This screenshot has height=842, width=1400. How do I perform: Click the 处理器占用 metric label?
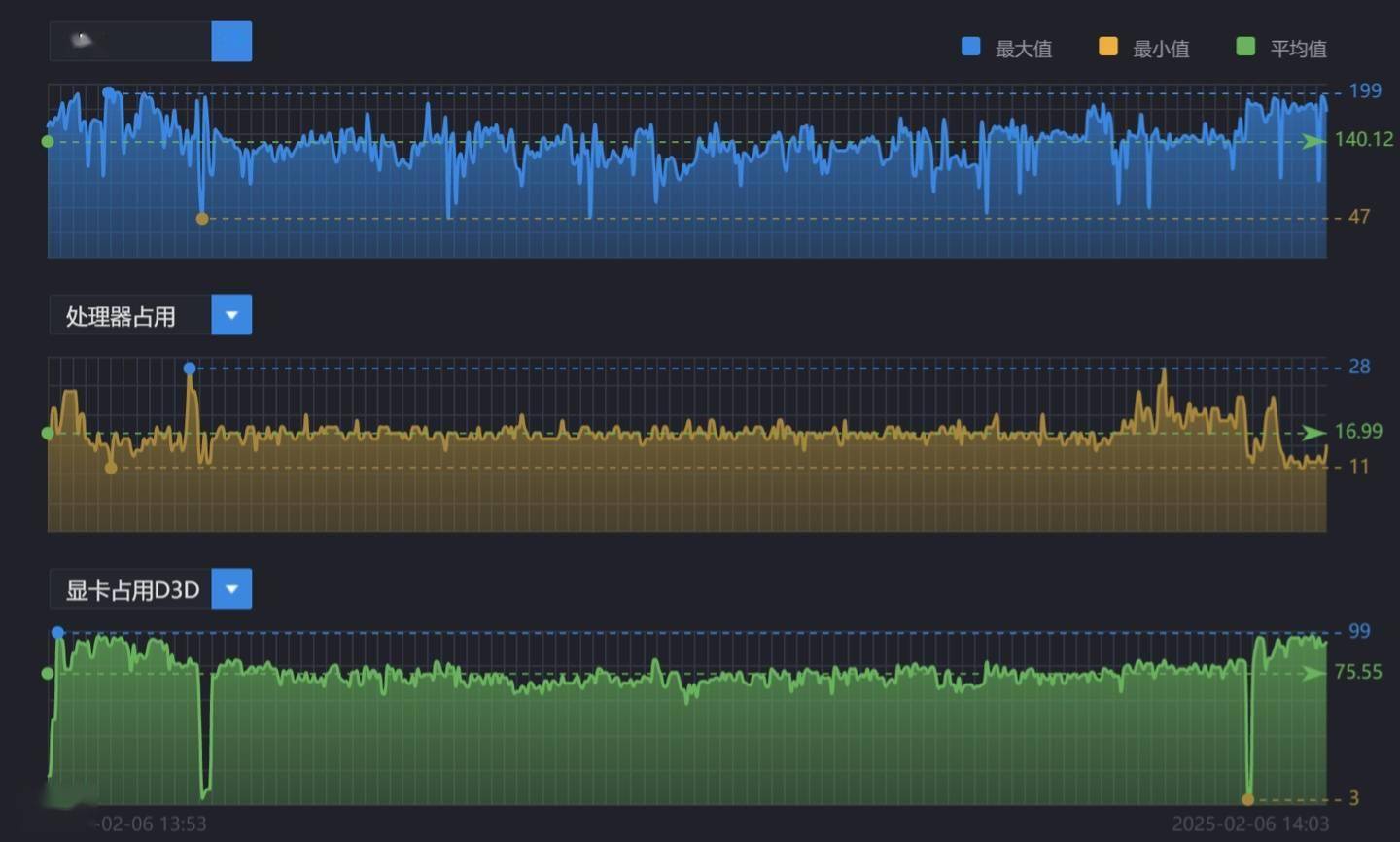tap(121, 316)
